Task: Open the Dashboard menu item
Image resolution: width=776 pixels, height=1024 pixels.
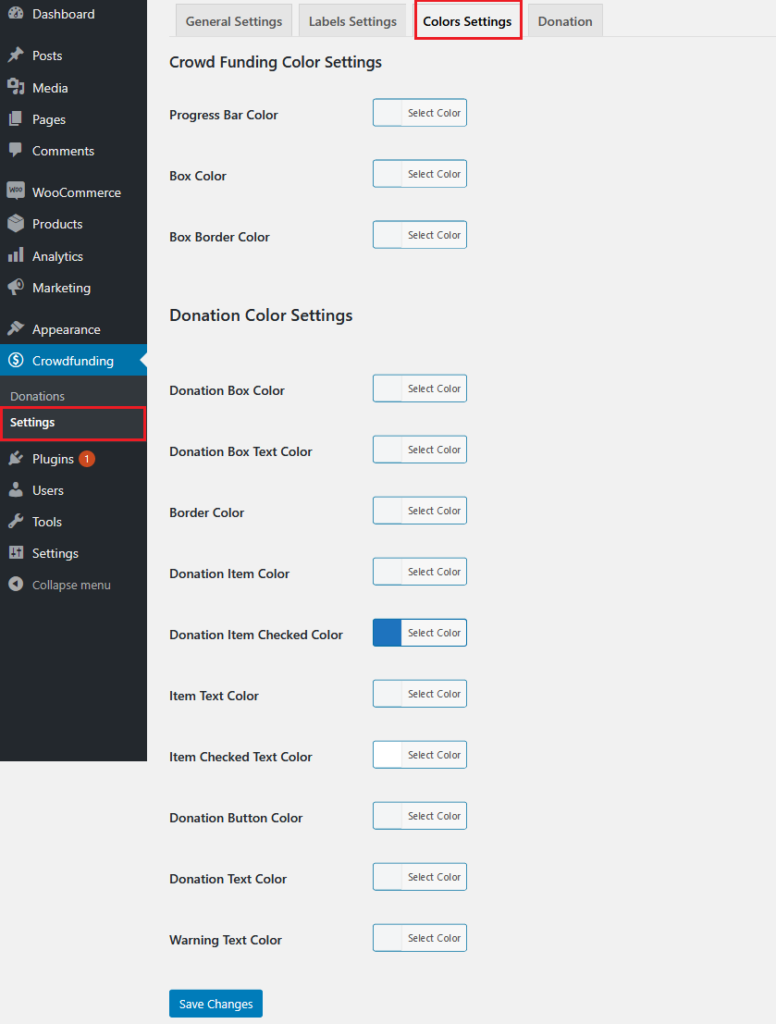Action: tap(73, 14)
